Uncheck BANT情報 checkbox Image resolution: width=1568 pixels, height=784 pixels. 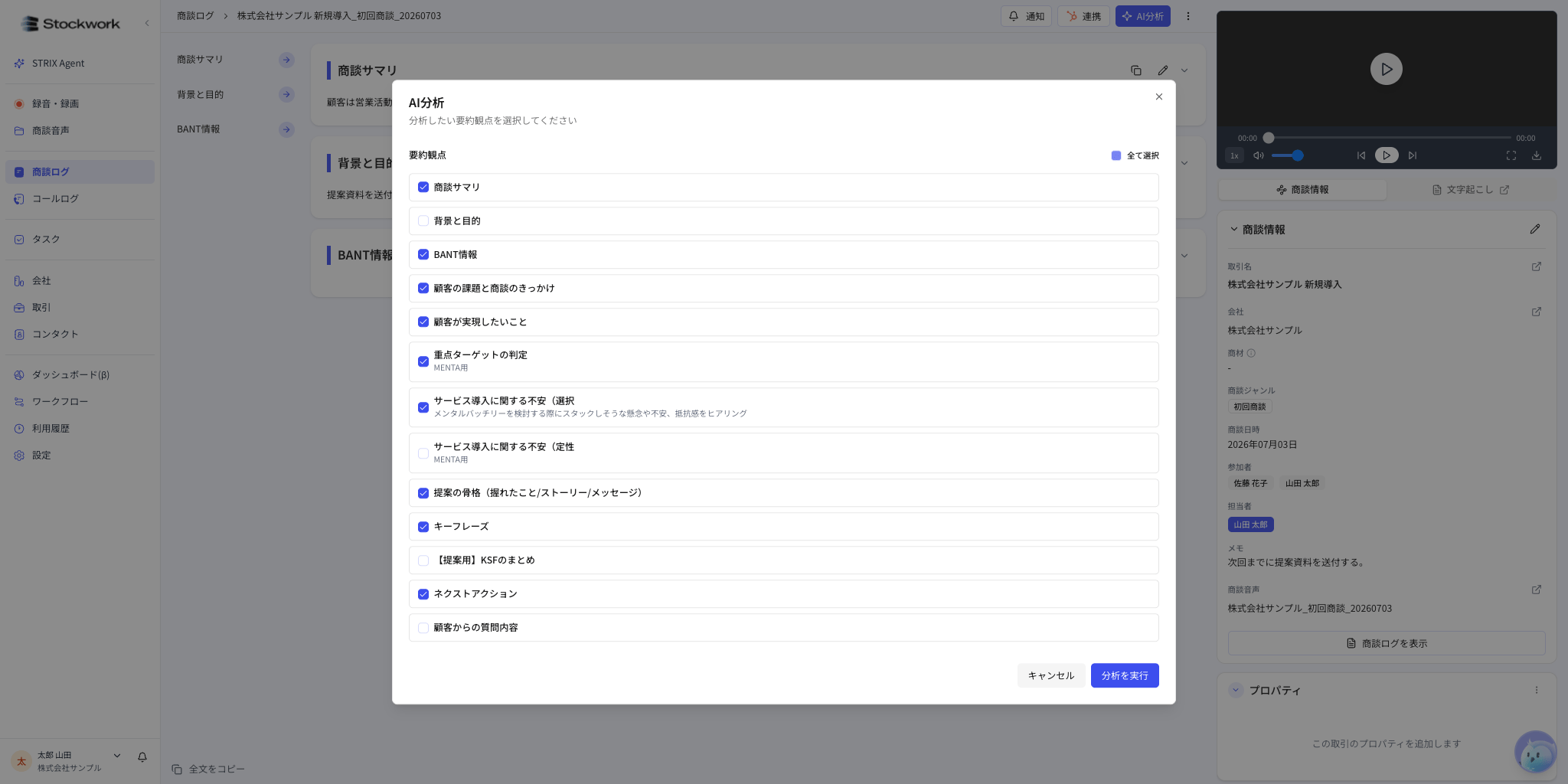coord(423,254)
